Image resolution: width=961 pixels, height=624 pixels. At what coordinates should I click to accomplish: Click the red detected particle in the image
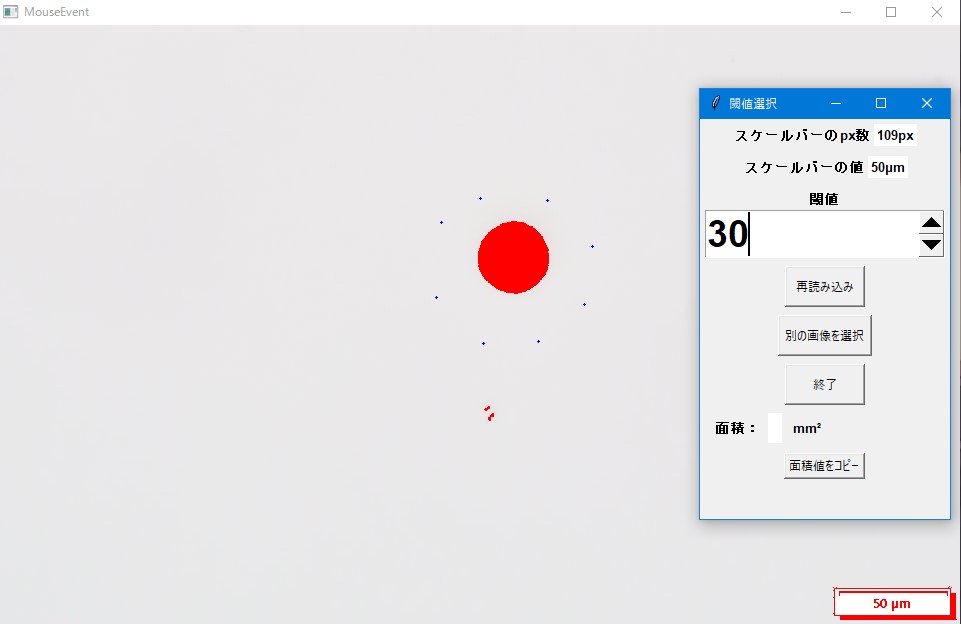pos(513,257)
